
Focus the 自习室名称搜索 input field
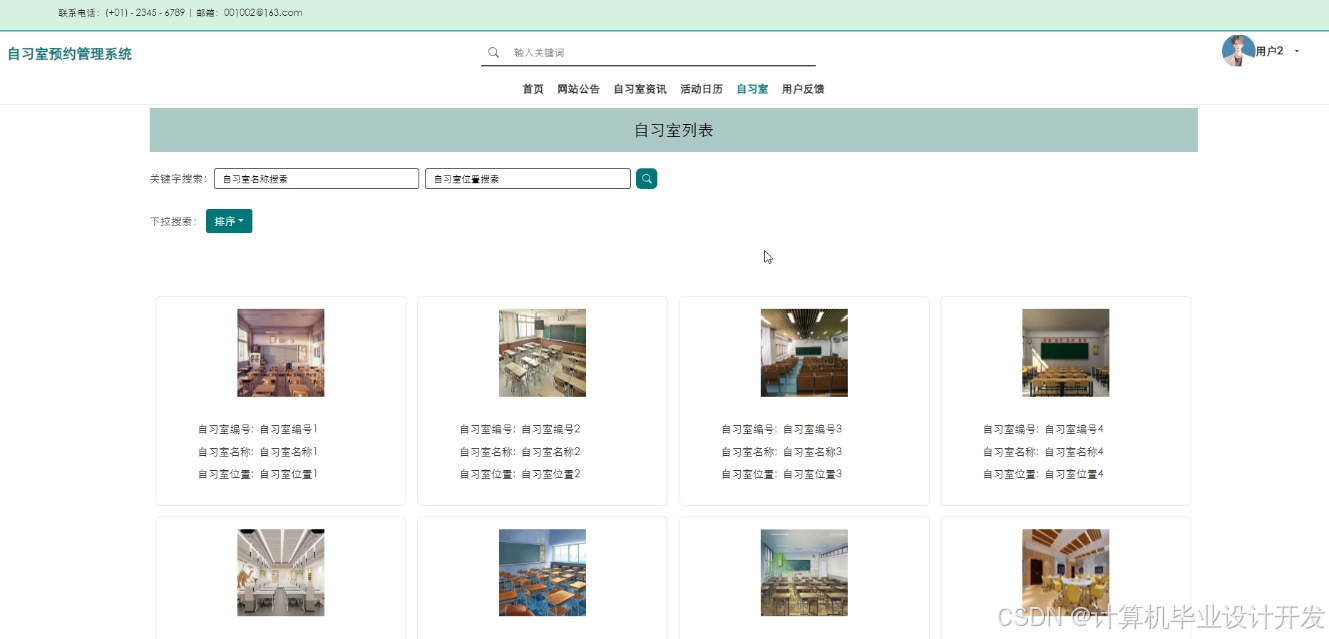pos(316,179)
